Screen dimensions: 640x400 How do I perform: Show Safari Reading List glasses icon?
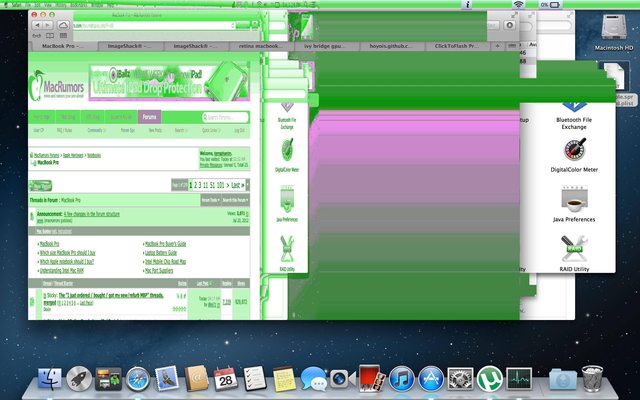(x=37, y=36)
